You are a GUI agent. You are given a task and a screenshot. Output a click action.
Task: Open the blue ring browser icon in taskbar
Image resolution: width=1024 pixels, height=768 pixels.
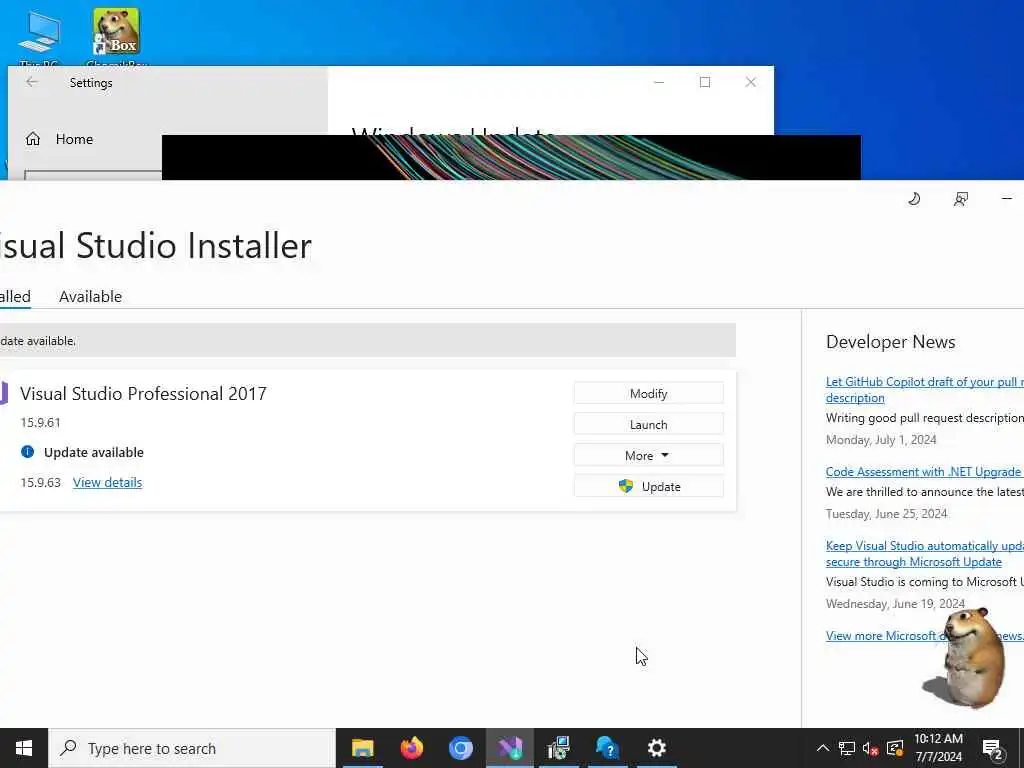460,748
